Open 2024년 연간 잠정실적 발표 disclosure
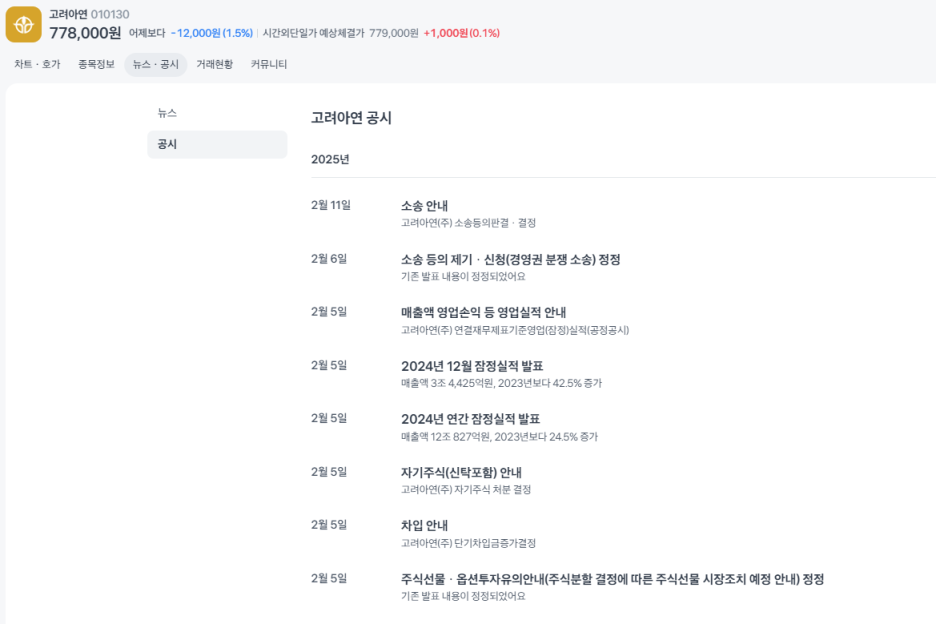The height and width of the screenshot is (624, 936). tap(470, 419)
